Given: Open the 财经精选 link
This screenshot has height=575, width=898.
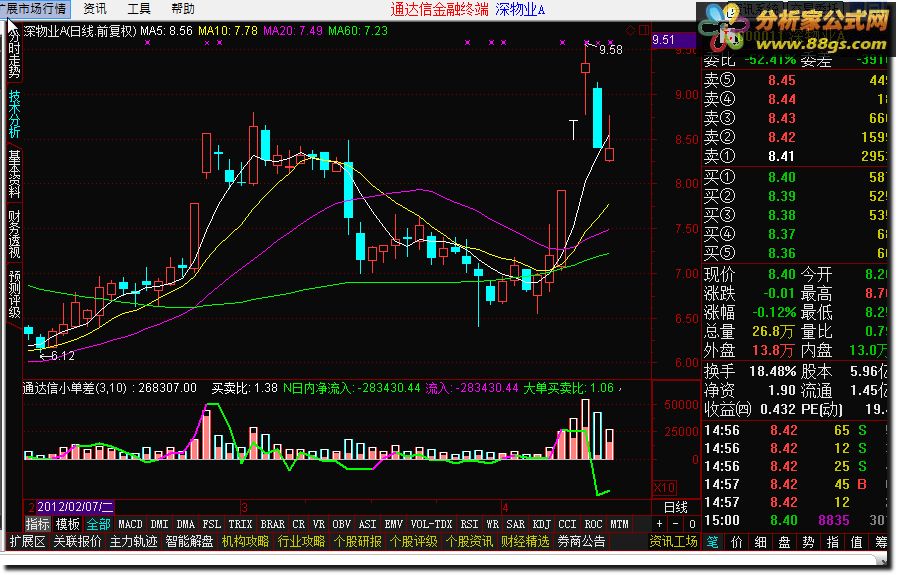Looking at the screenshot, I should tap(525, 541).
